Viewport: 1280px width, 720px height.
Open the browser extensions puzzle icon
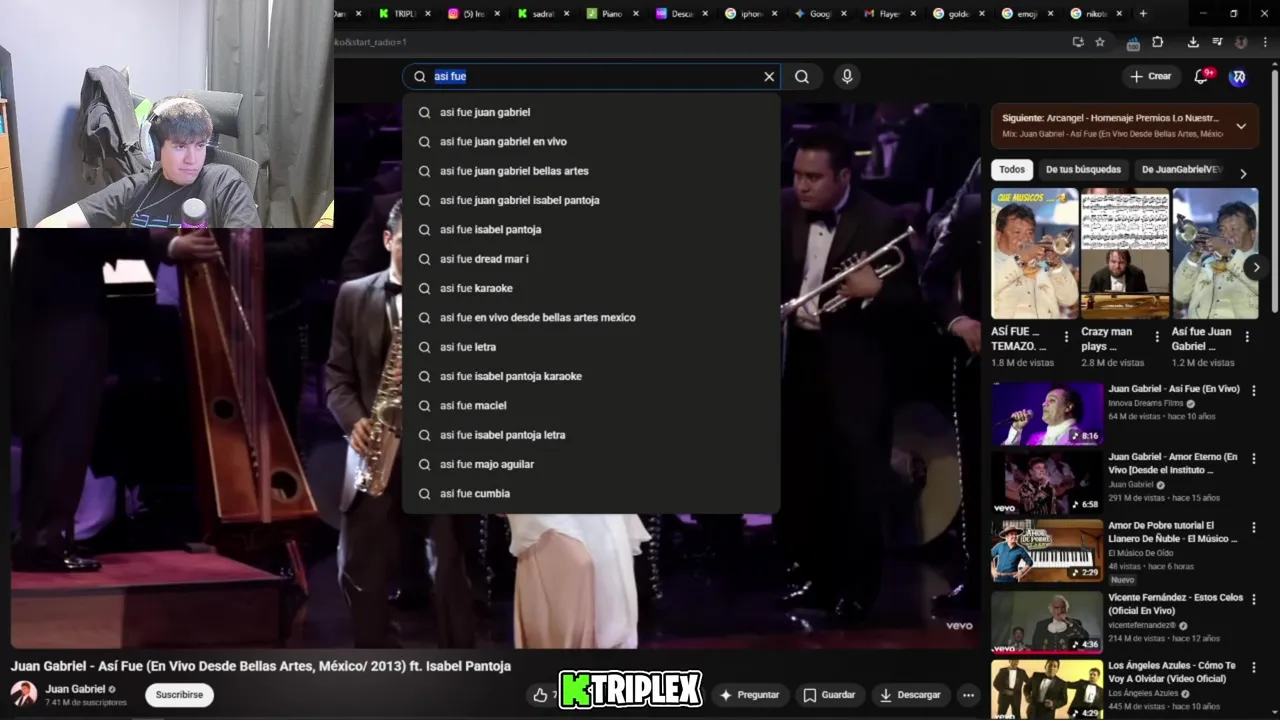1157,42
